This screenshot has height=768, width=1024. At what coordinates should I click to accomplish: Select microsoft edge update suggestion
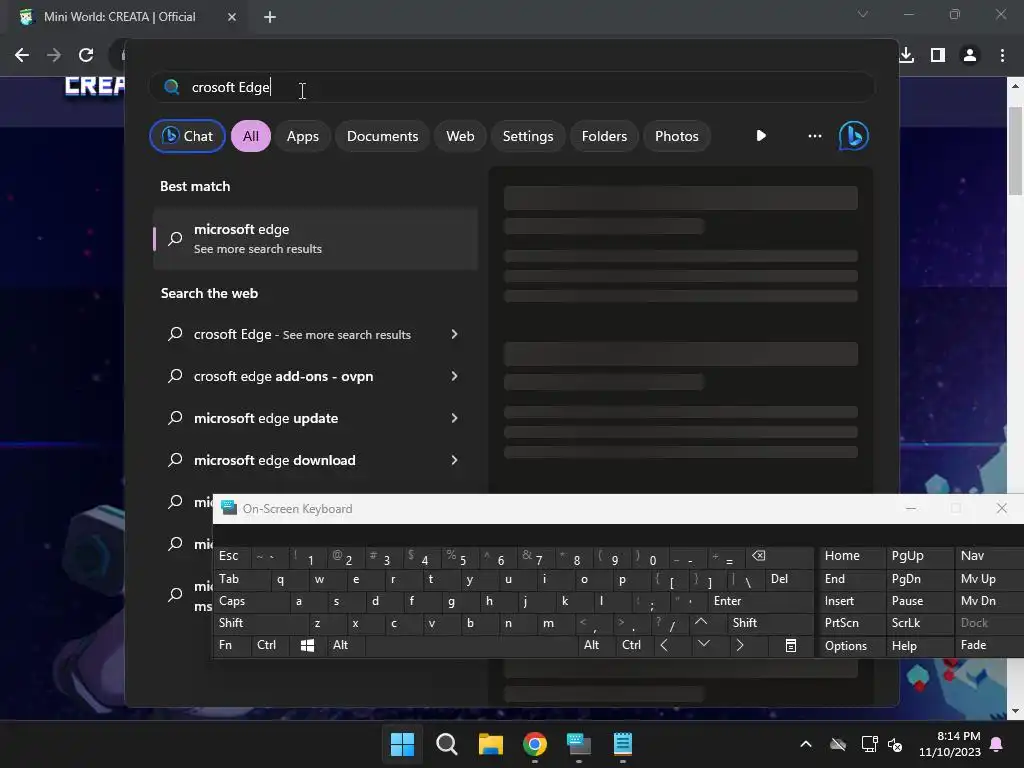point(266,418)
